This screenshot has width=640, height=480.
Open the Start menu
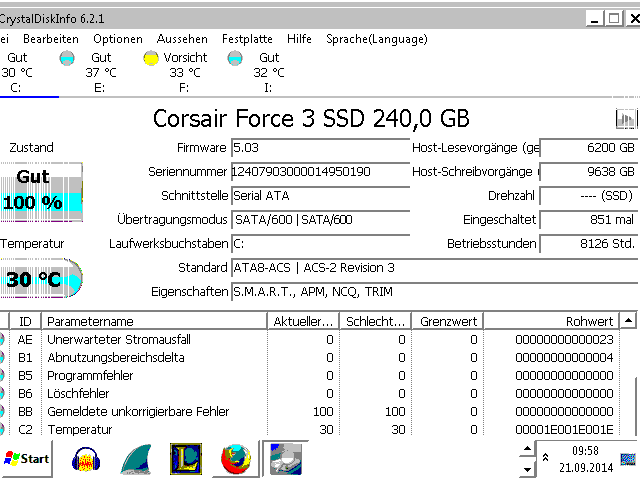coord(26,459)
